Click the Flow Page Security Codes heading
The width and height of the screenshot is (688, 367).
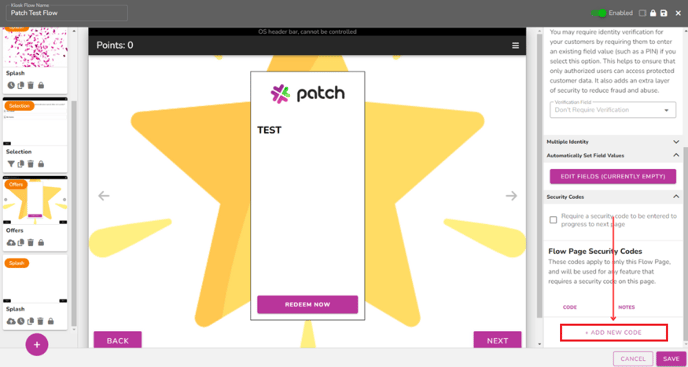[595, 252]
